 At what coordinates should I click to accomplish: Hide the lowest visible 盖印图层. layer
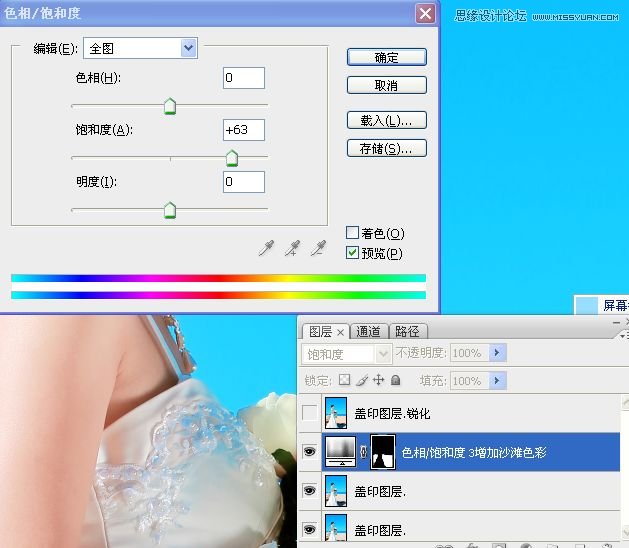pos(309,530)
